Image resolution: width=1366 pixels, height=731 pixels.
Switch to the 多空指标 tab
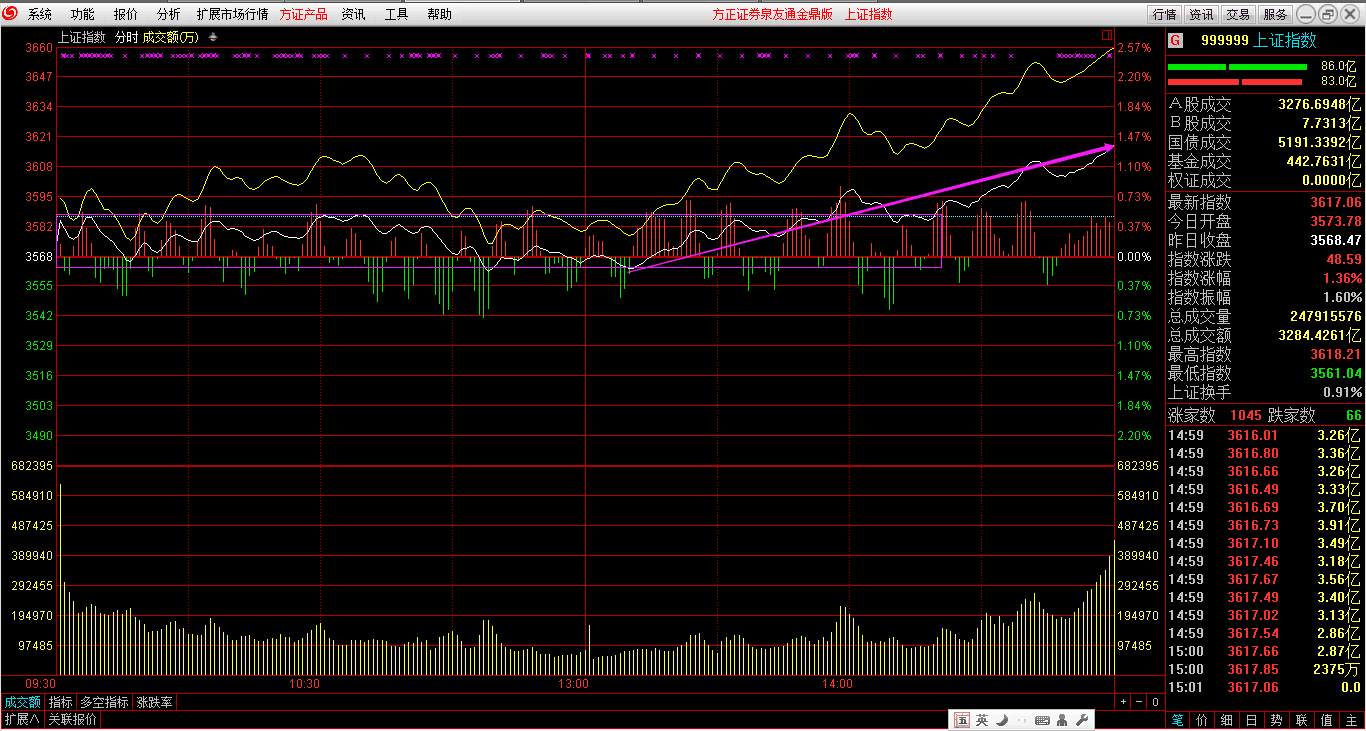(x=104, y=702)
